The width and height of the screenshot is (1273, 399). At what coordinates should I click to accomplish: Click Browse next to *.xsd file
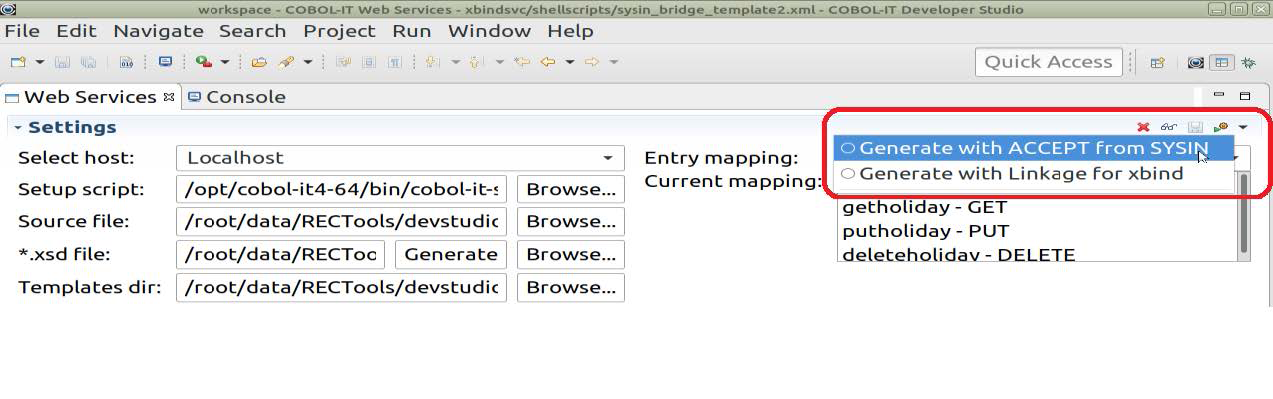pos(571,255)
